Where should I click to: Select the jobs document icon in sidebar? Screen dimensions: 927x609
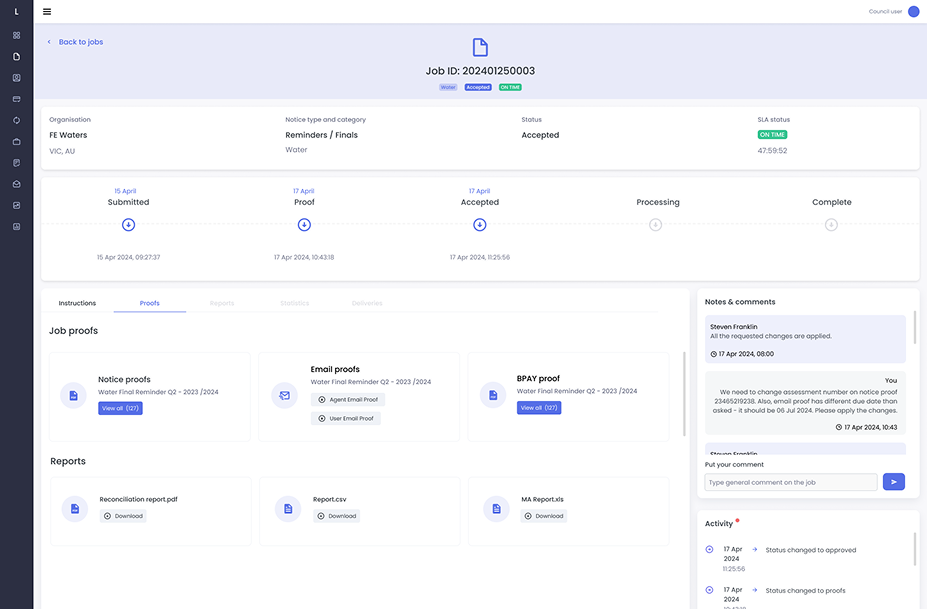[17, 56]
